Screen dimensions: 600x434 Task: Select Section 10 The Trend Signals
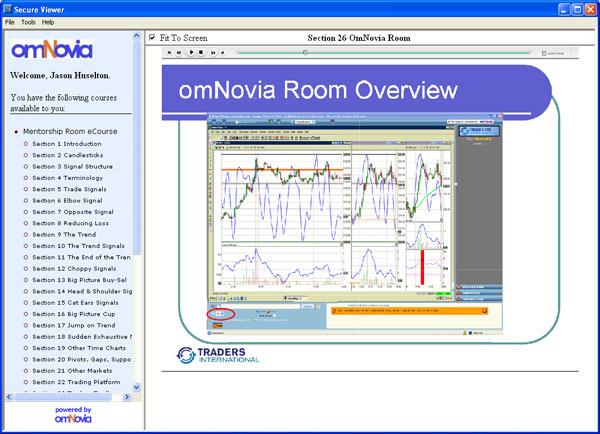tap(78, 246)
